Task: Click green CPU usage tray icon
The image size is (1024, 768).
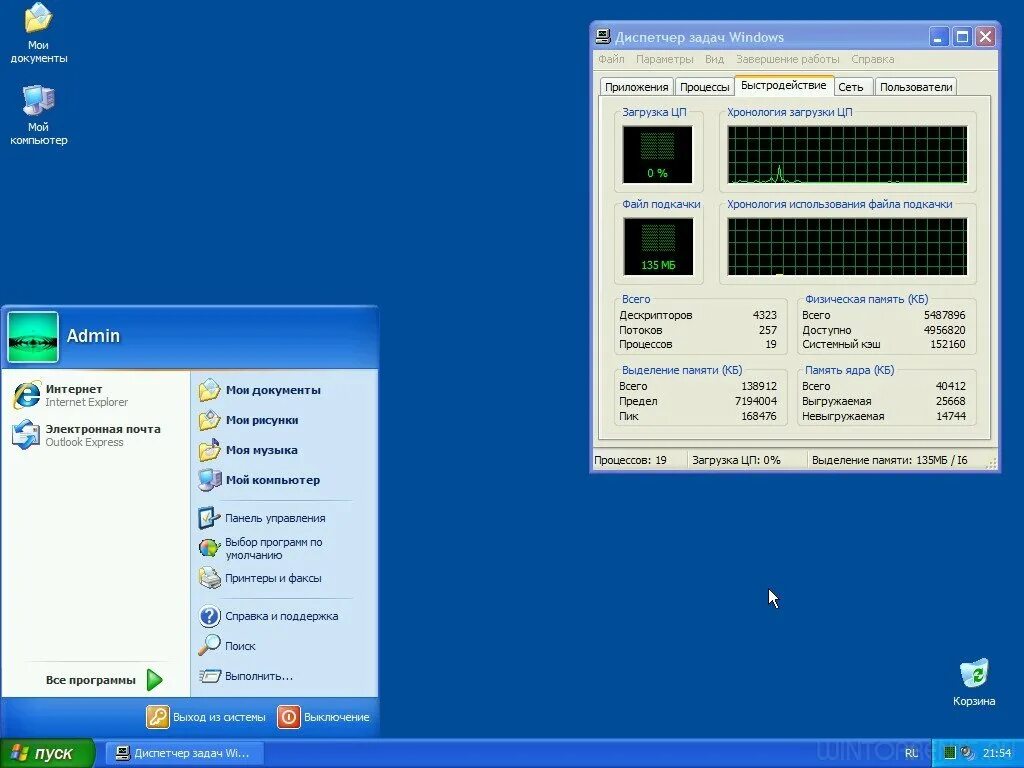Action: tap(950, 753)
